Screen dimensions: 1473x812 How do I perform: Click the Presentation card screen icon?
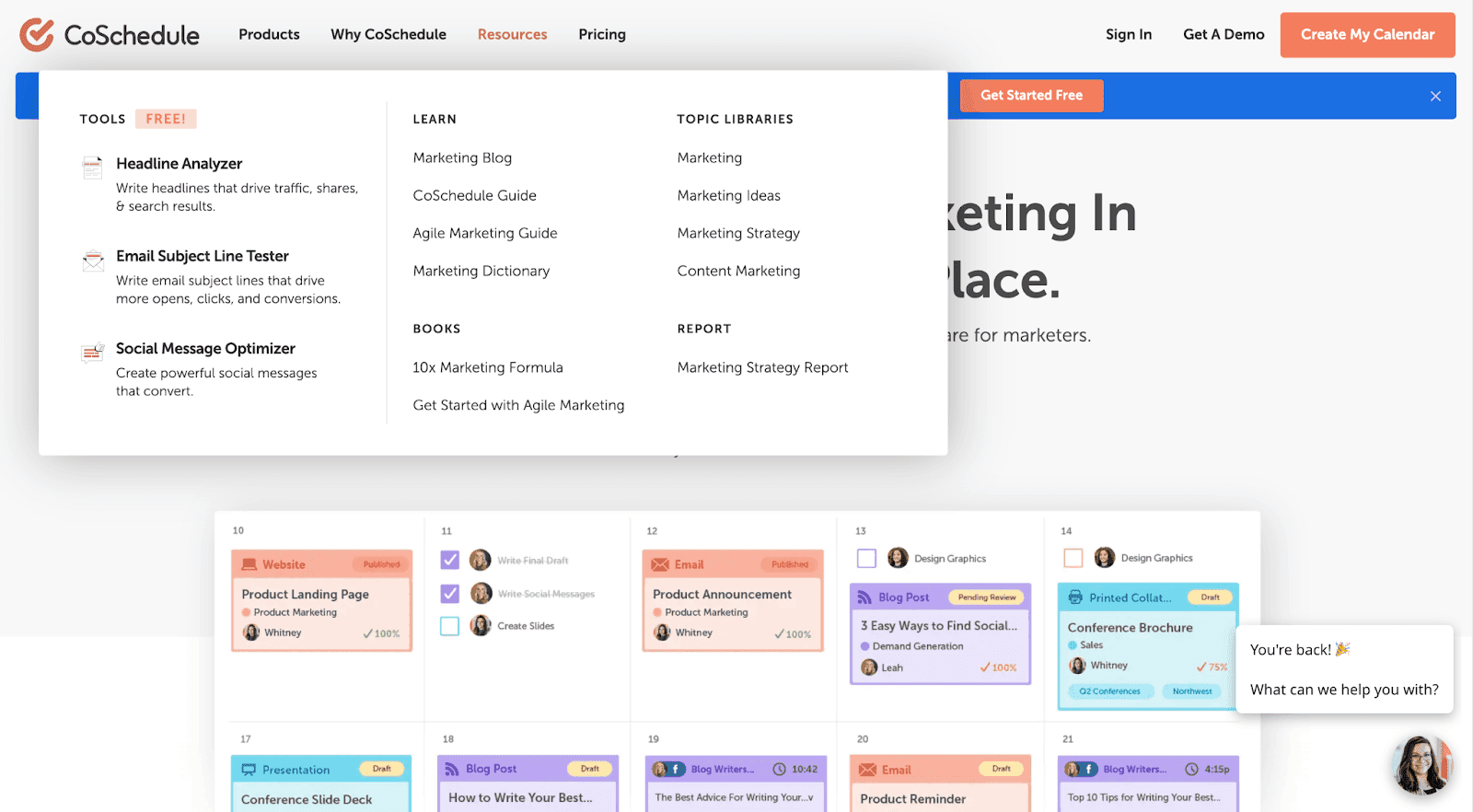(249, 770)
